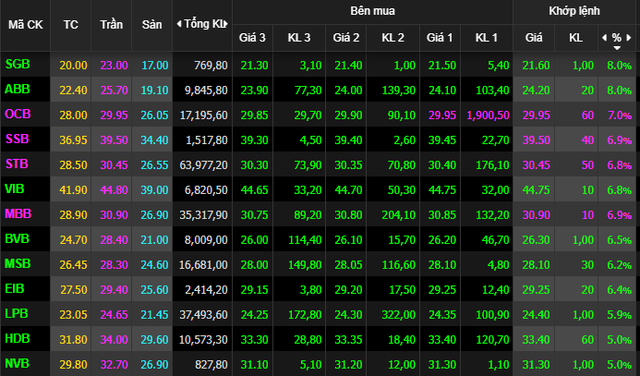Click the right arrow beside % header

pos(629,38)
